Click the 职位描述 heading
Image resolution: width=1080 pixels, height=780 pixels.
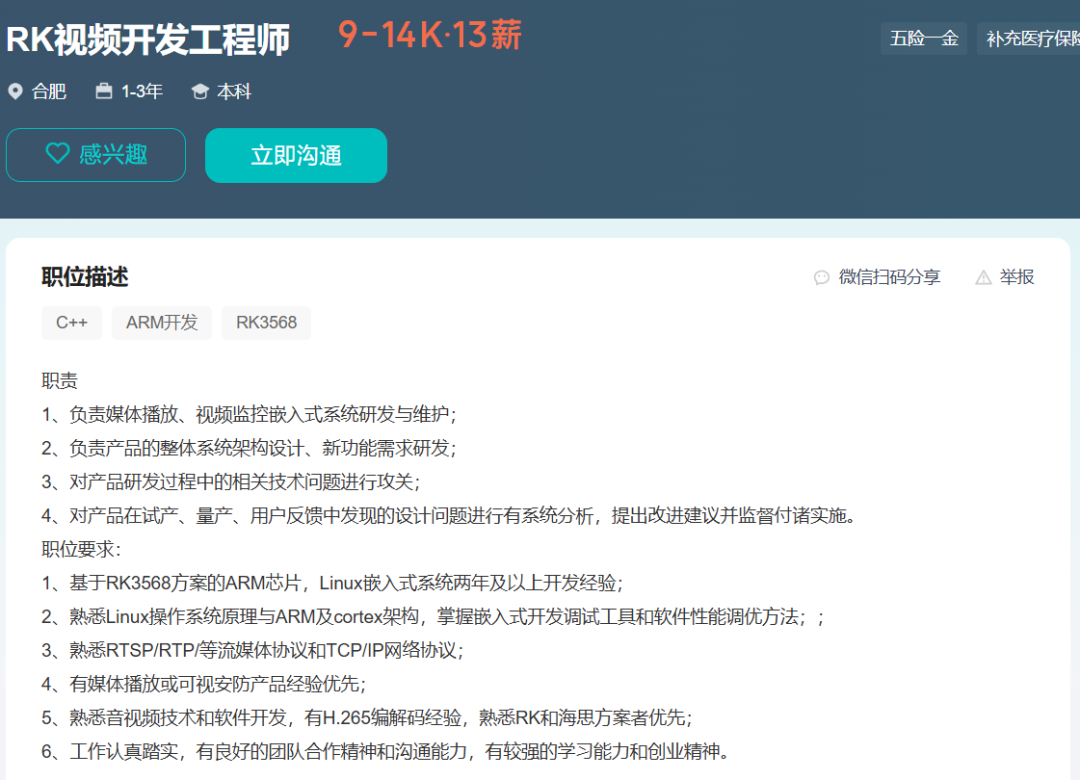pyautogui.click(x=85, y=277)
